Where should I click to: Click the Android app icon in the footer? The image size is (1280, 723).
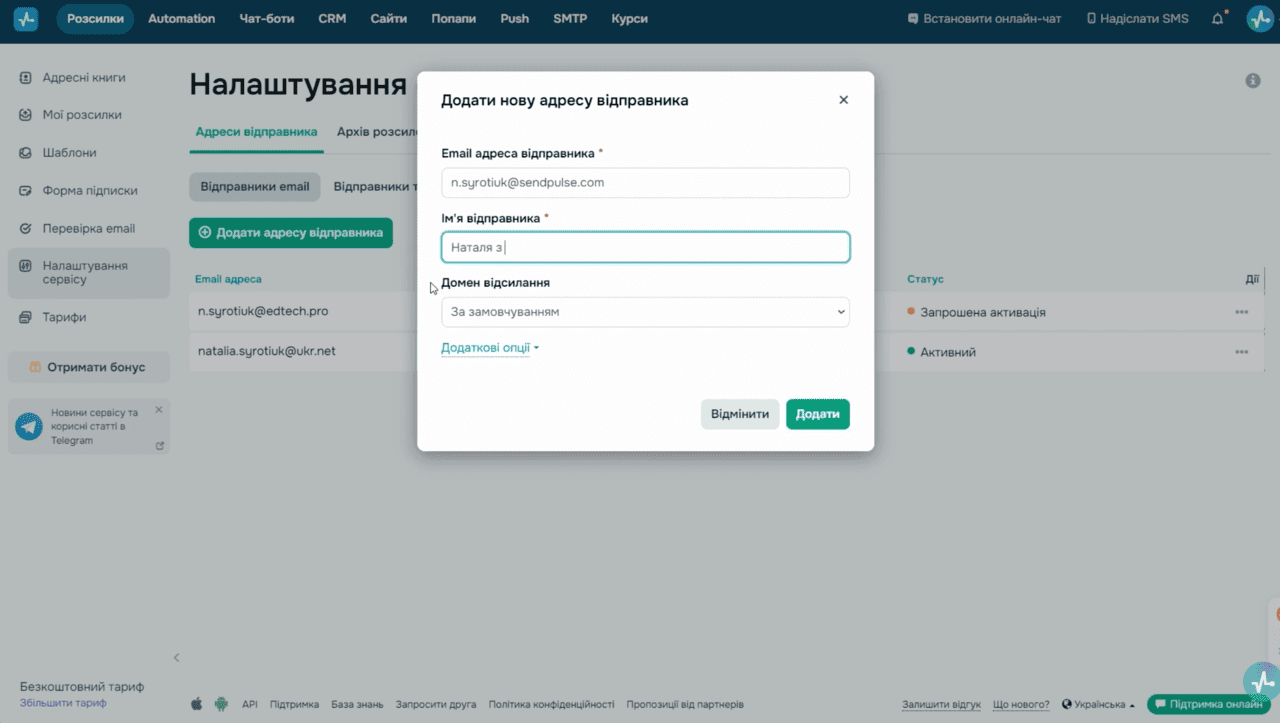tap(221, 704)
